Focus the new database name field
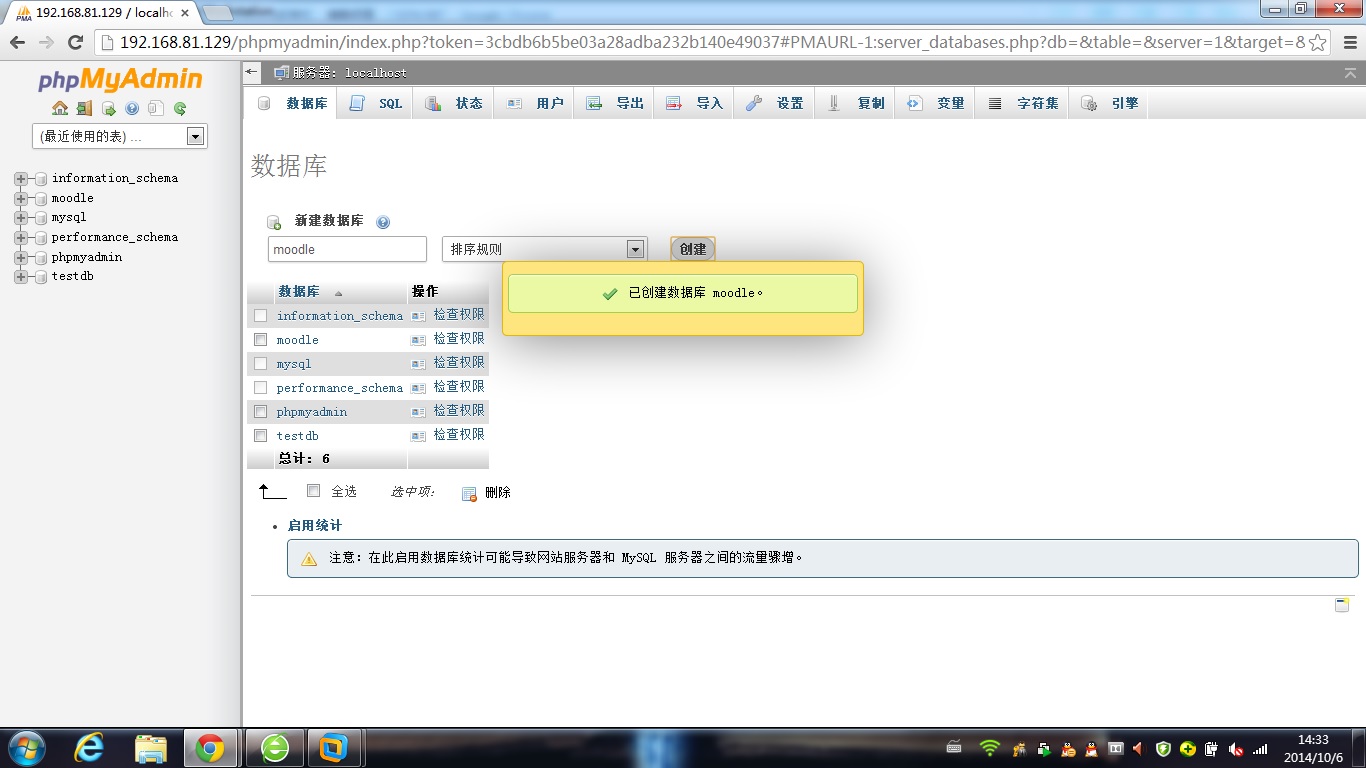Viewport: 1366px width, 768px height. pyautogui.click(x=347, y=249)
